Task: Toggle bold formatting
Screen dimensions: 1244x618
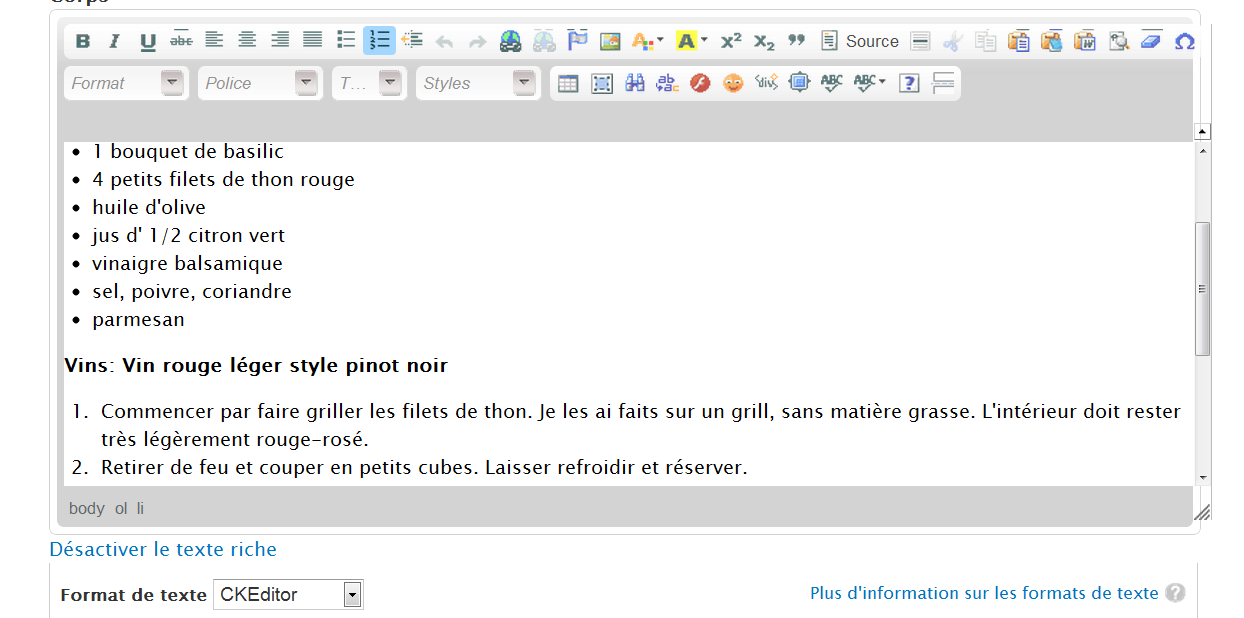Action: click(83, 41)
